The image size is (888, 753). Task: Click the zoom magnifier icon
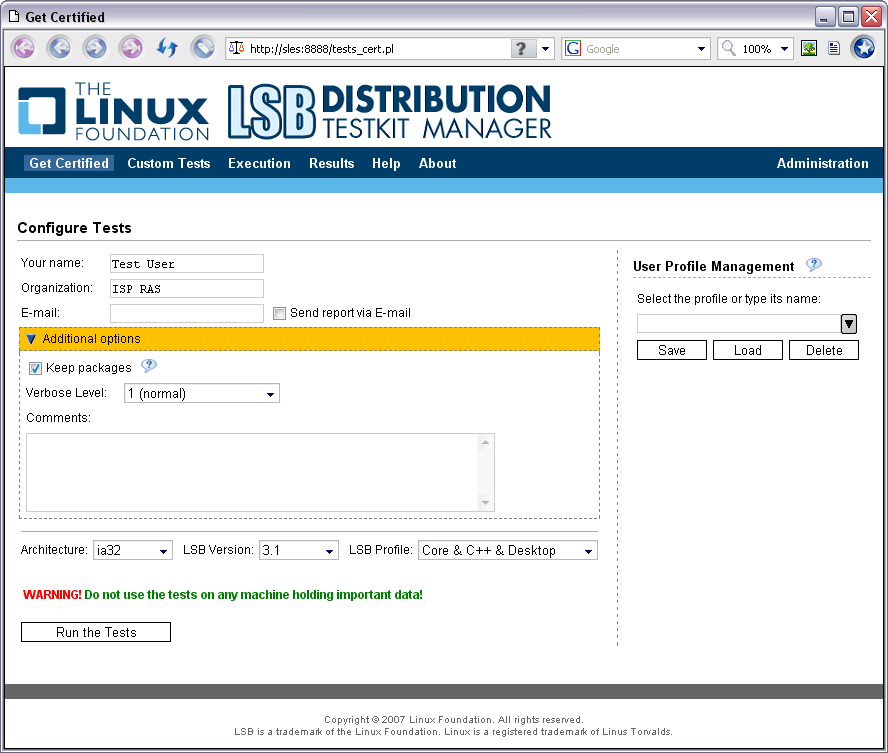(x=729, y=48)
